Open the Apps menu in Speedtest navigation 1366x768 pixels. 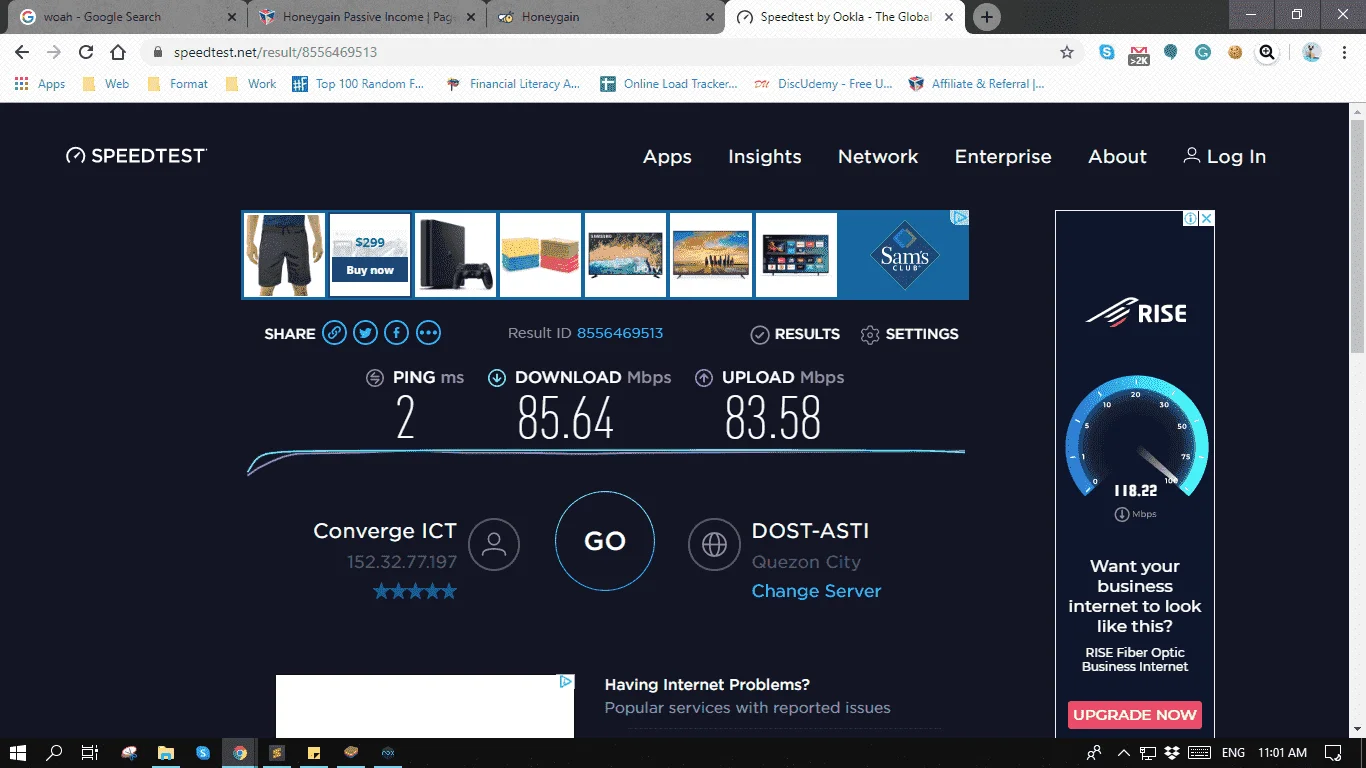coord(667,157)
